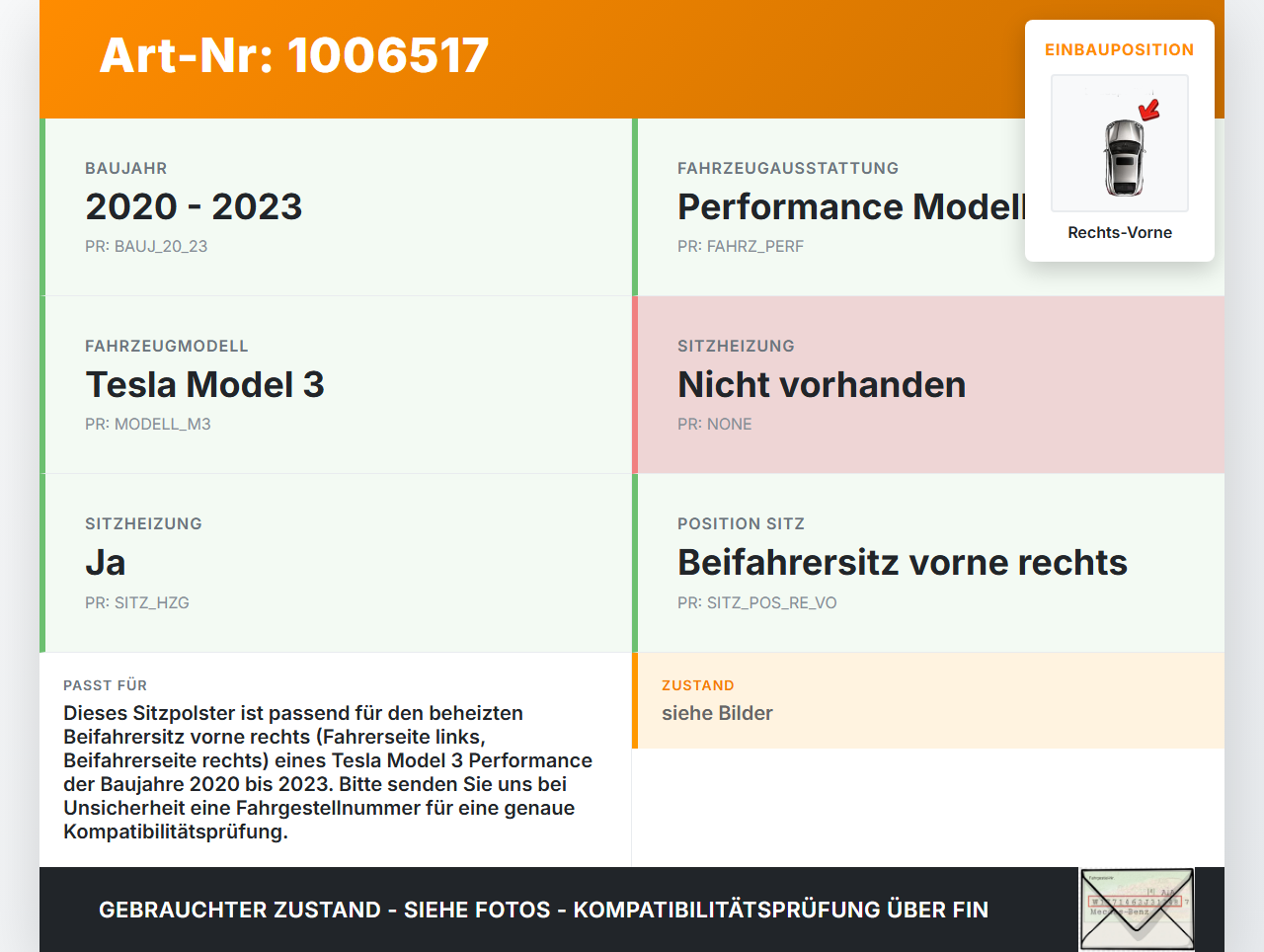Viewport: 1264px width, 952px height.
Task: Click the Art-Nr: 1006517 heading
Action: [x=294, y=55]
